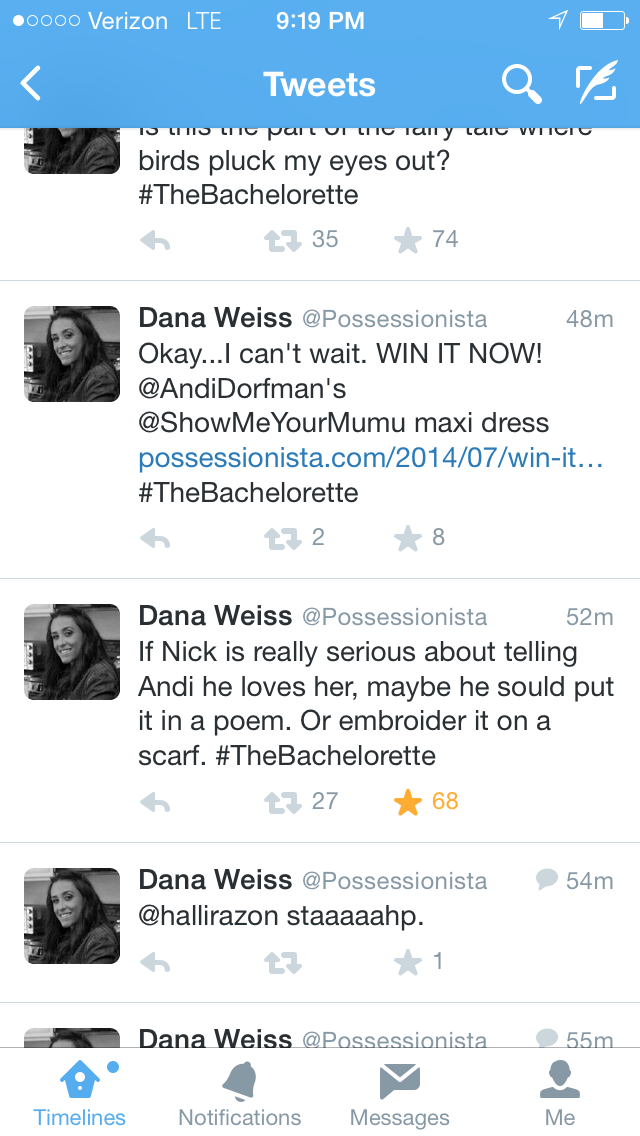Favorite the staaaahp tweet

coord(407,963)
